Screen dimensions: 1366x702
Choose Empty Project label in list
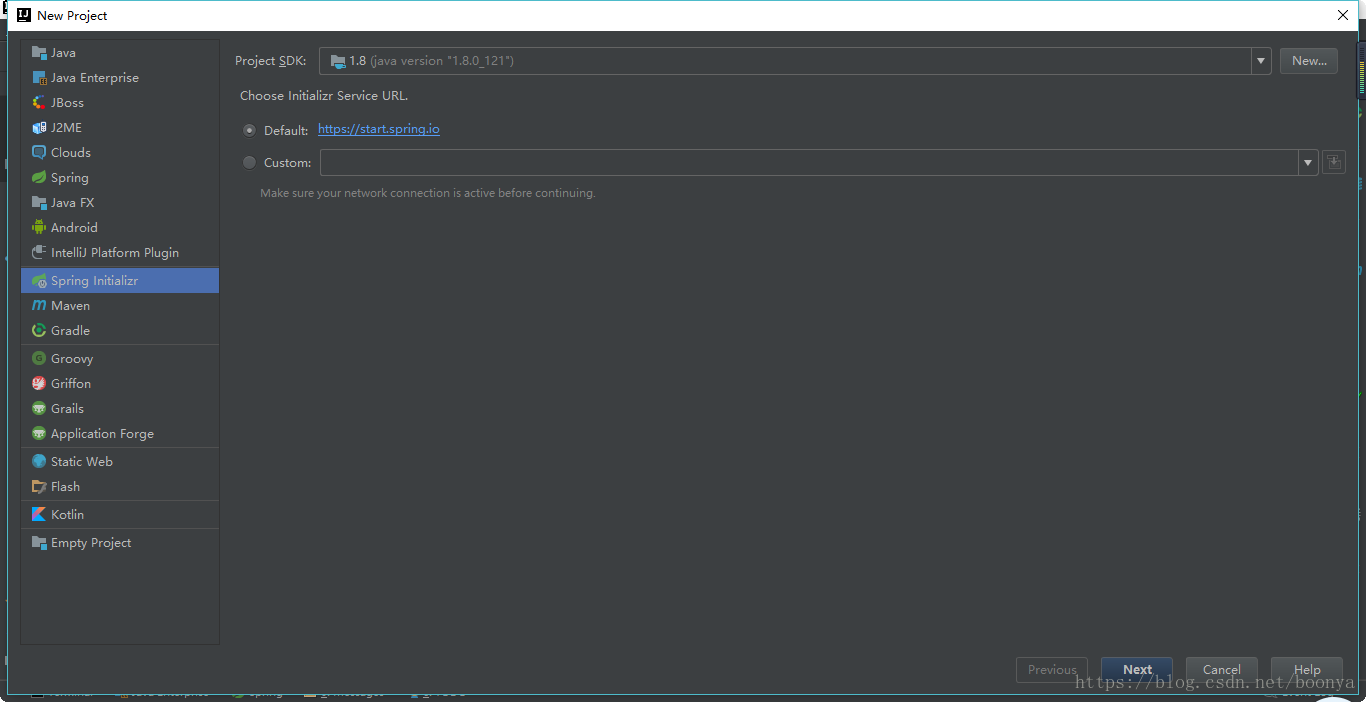point(91,543)
